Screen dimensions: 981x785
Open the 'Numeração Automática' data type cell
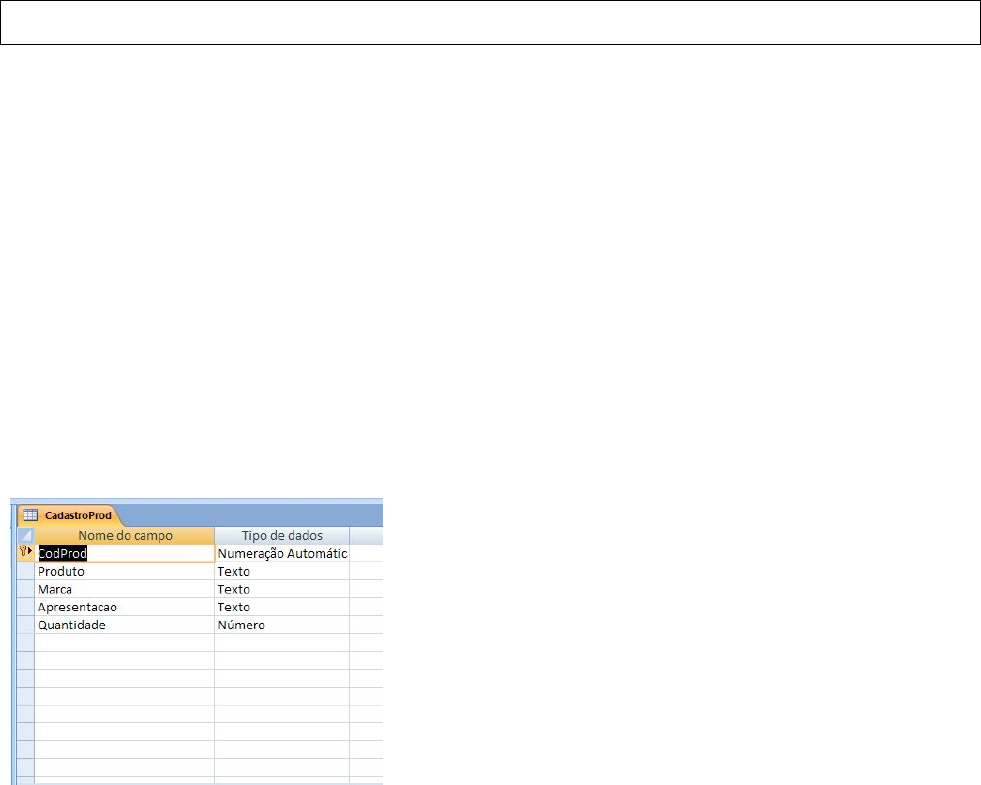[x=282, y=553]
